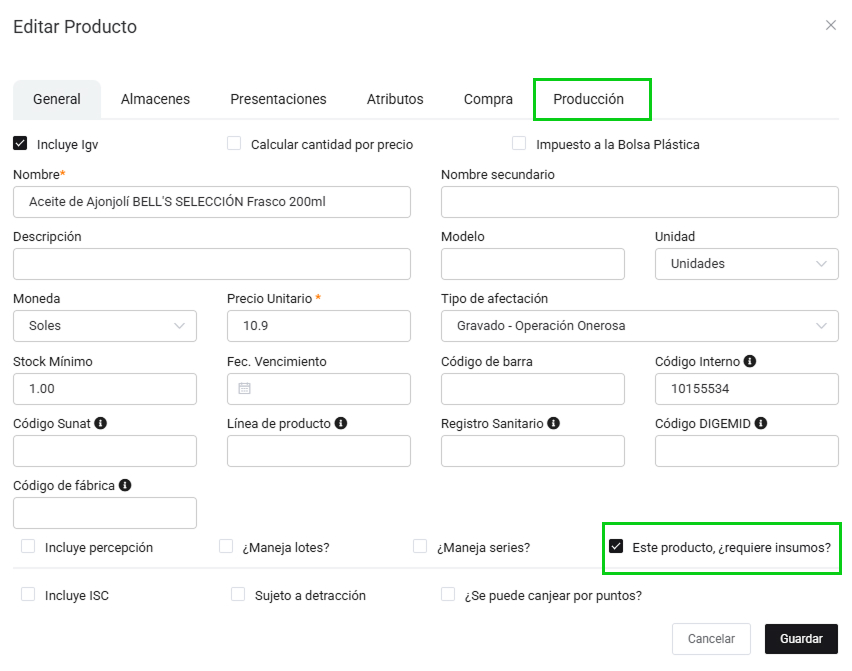This screenshot has height=671, width=852.
Task: Open calendar icon in Fec. Vencimiento field
Action: (245, 389)
